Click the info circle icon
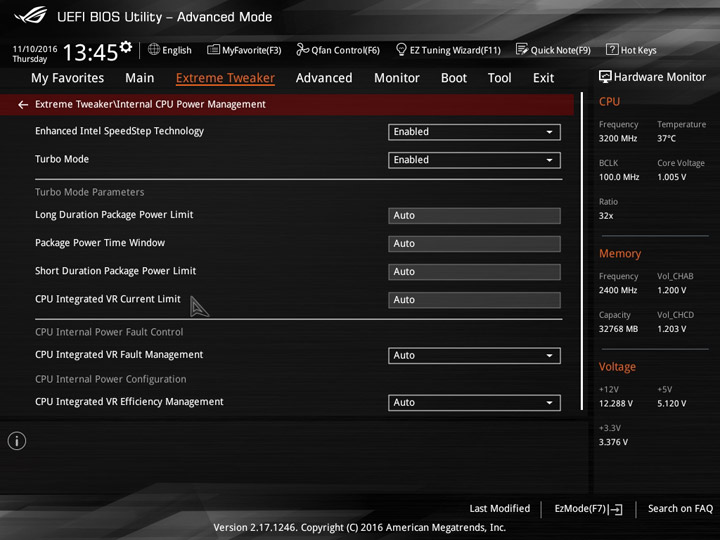720x540 pixels. (17, 441)
